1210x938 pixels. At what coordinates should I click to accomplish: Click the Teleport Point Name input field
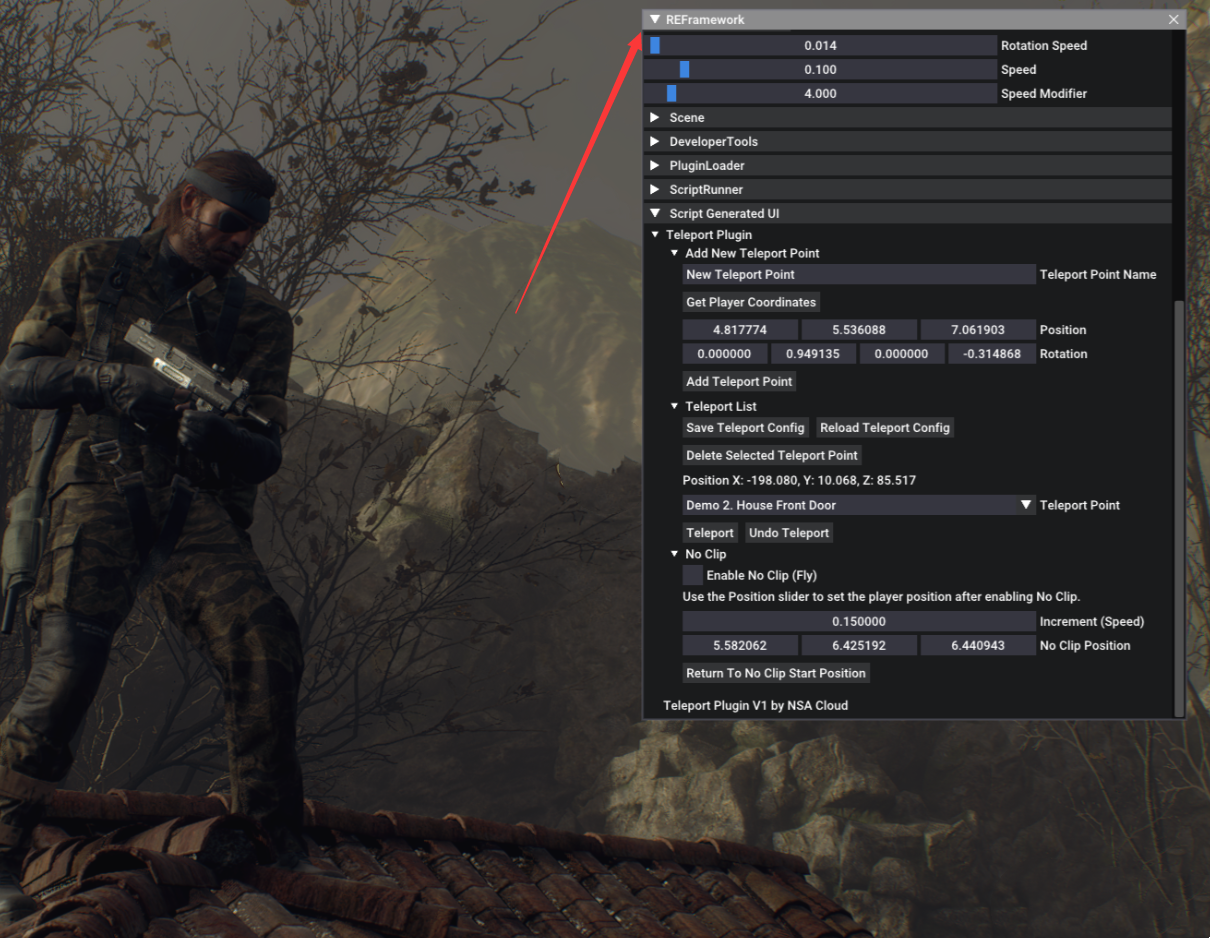click(859, 275)
